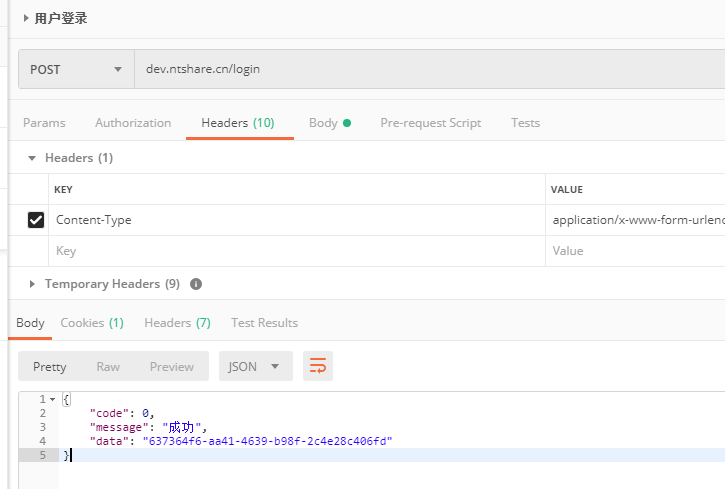
Task: Switch to Raw response view
Action: click(x=108, y=367)
